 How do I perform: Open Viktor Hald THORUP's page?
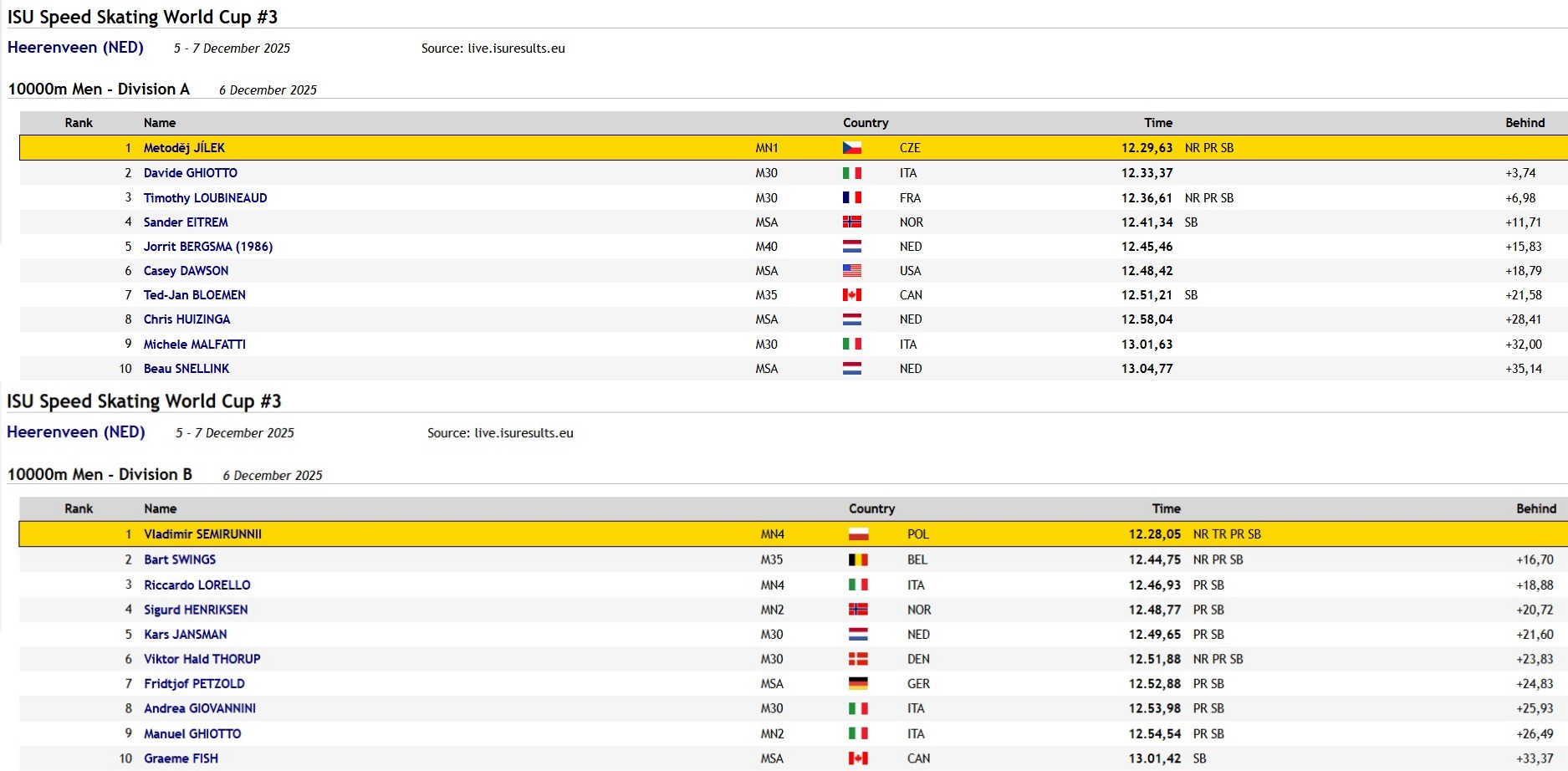click(202, 659)
